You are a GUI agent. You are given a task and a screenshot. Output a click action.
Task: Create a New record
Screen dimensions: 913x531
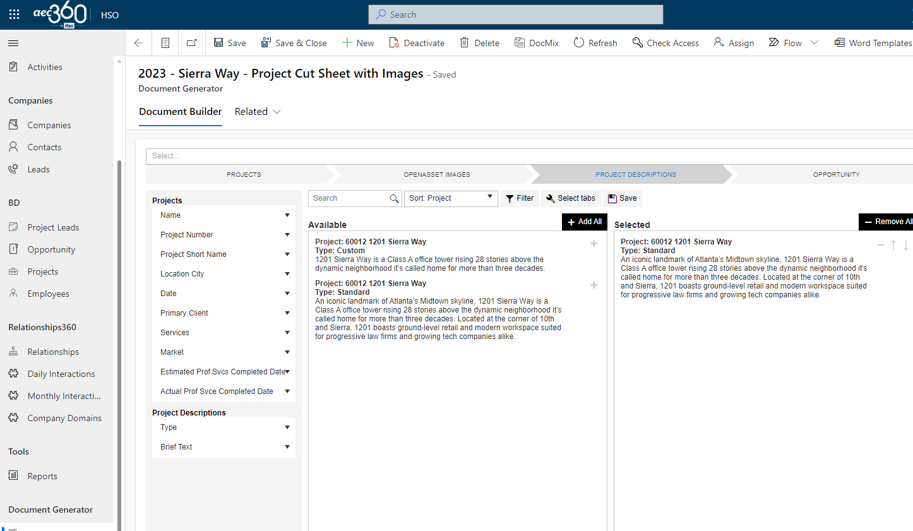point(358,43)
